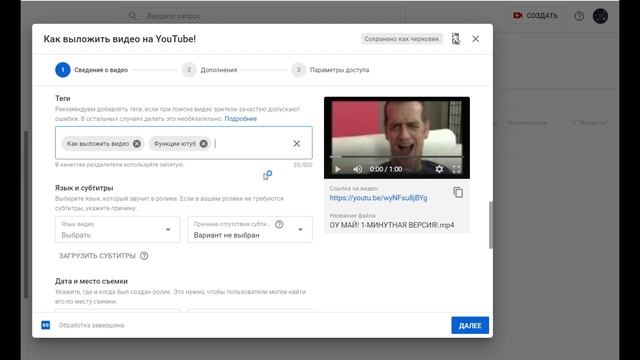Open the help icon in the top bar
This screenshot has height=360, width=640.
pyautogui.click(x=579, y=16)
